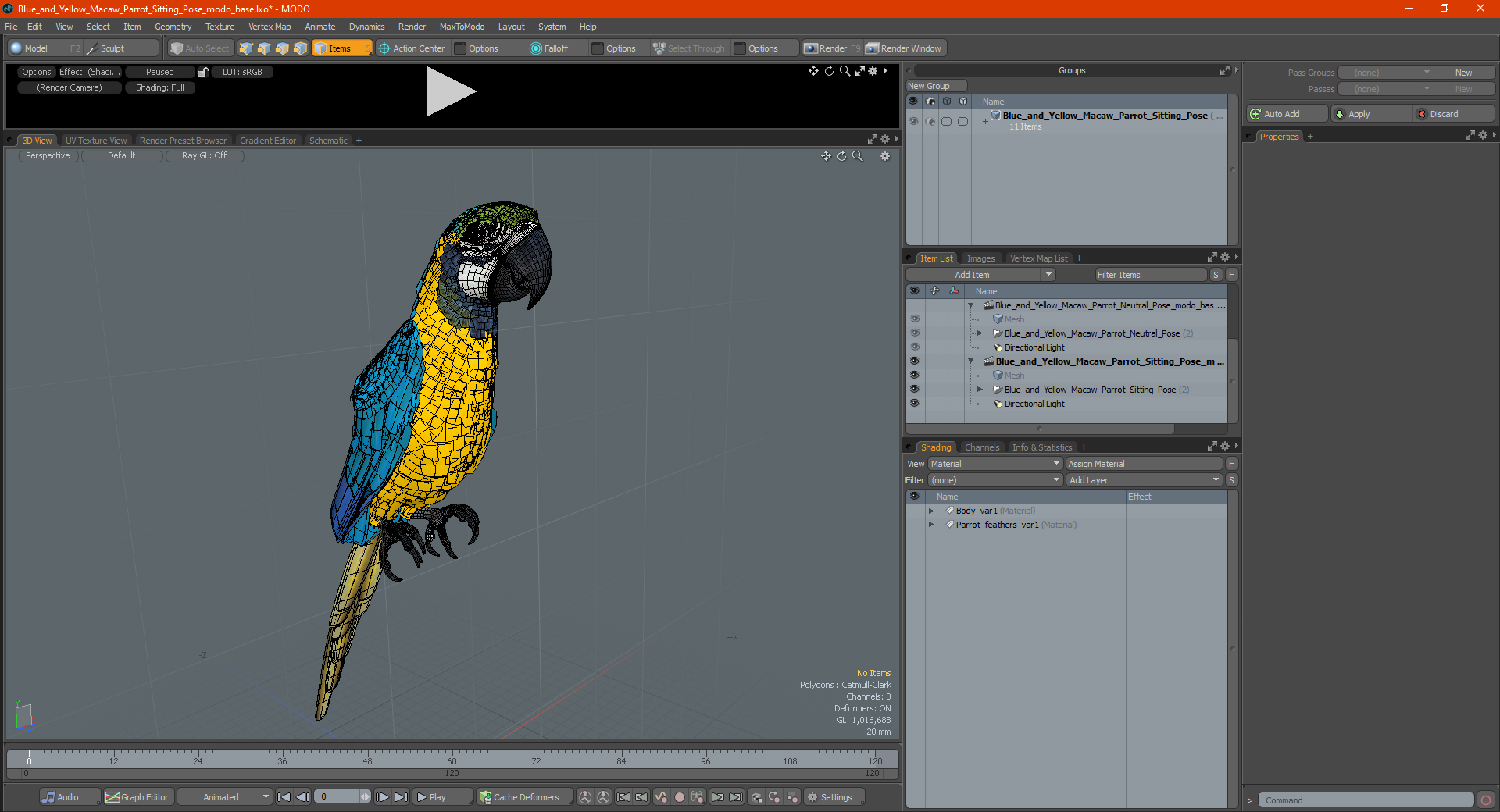Switch to the UV Texture View tab
This screenshot has width=1500, height=812.
pyautogui.click(x=96, y=141)
